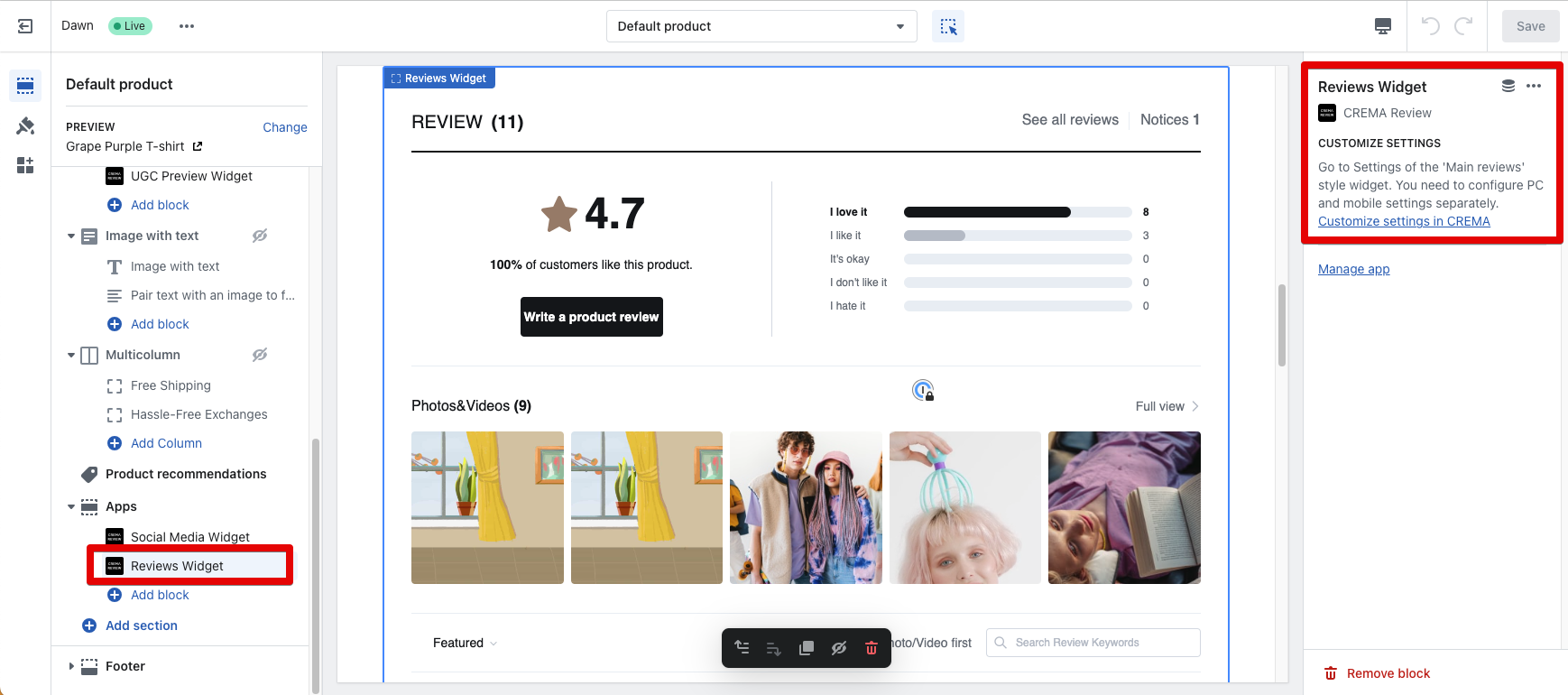Screen dimensions: 1568x695
Task: Show the hidden Image with text section
Action: (x=260, y=236)
